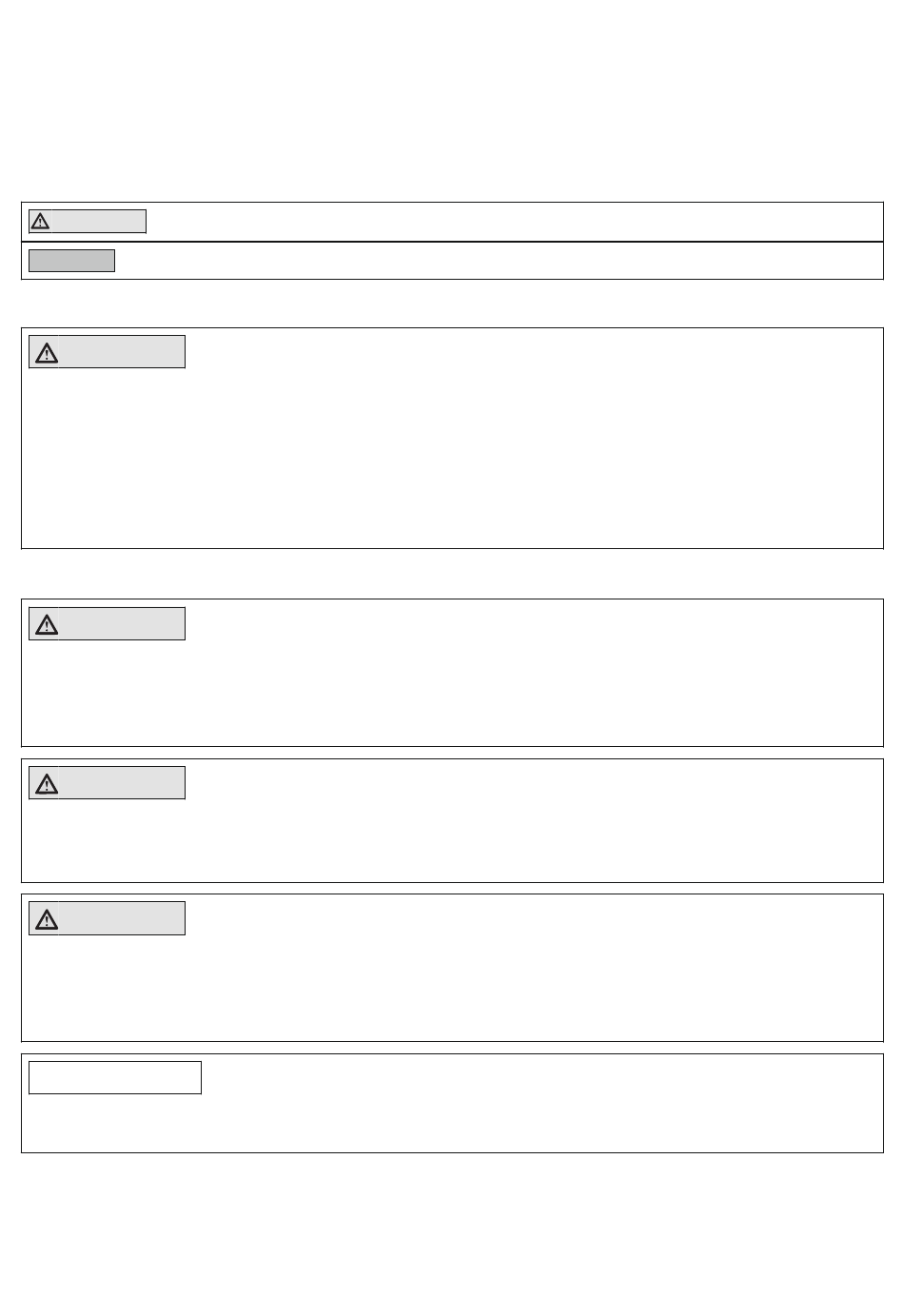Click the warning triangle in the tallest notice box
This screenshot has height=1316, width=904.
pos(47,353)
